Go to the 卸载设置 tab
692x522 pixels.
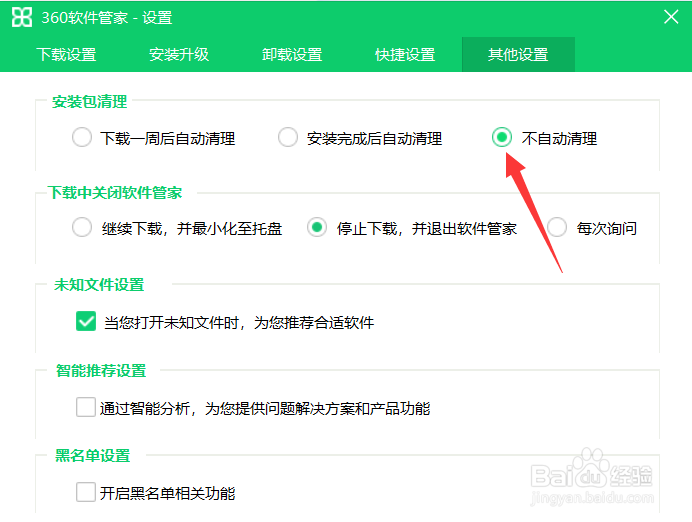coord(292,55)
